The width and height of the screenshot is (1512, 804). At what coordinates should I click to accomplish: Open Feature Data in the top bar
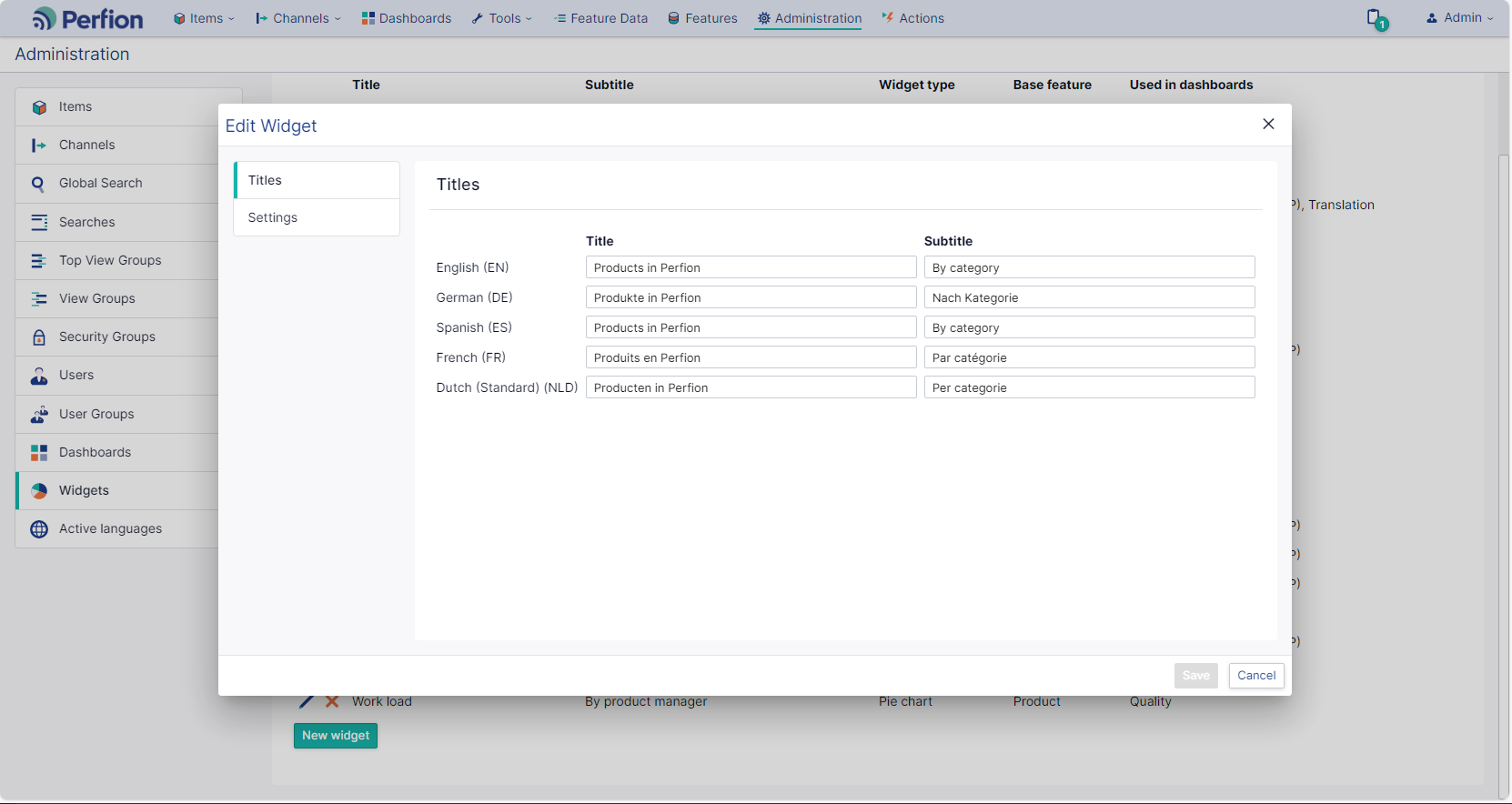coord(600,18)
